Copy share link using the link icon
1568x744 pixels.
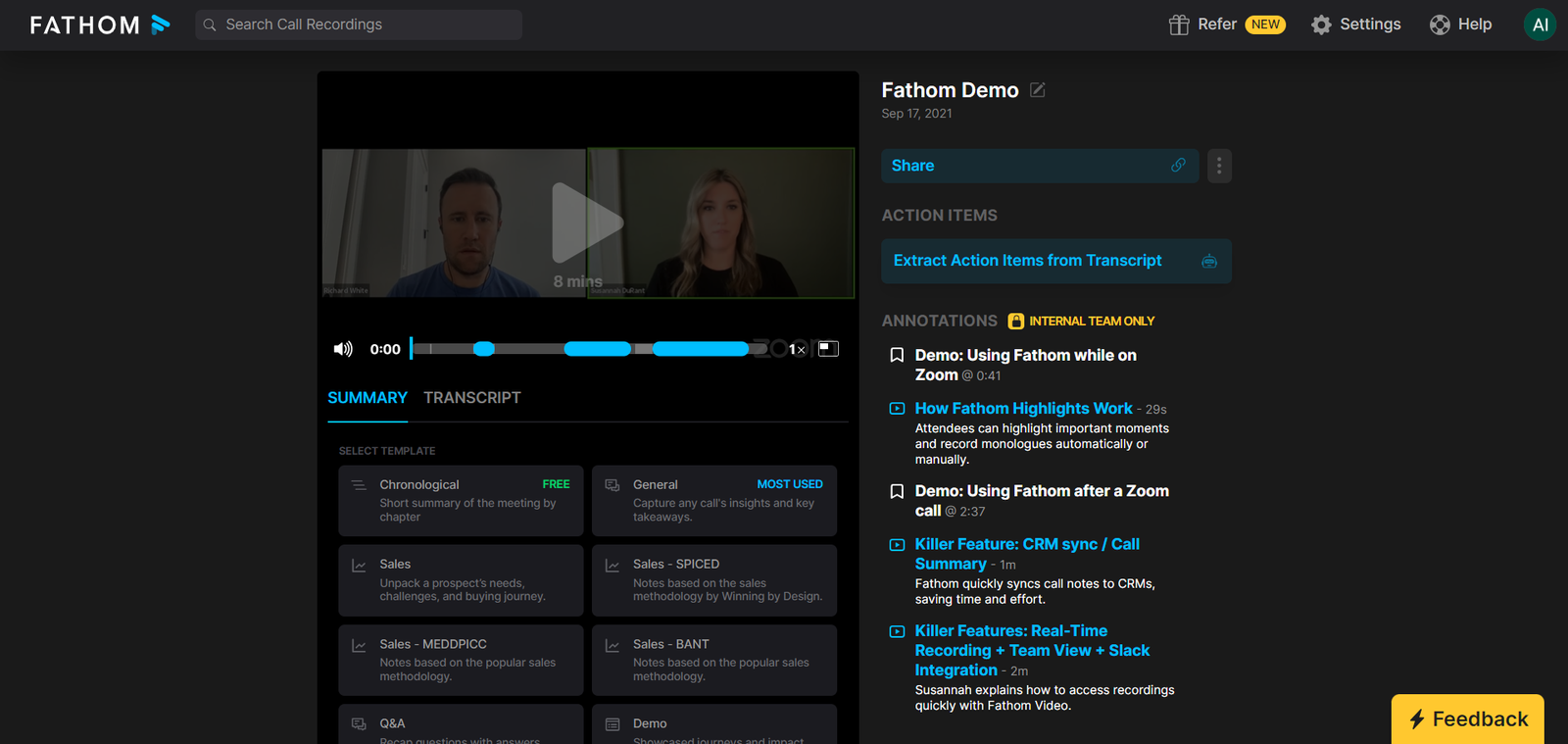click(1178, 165)
